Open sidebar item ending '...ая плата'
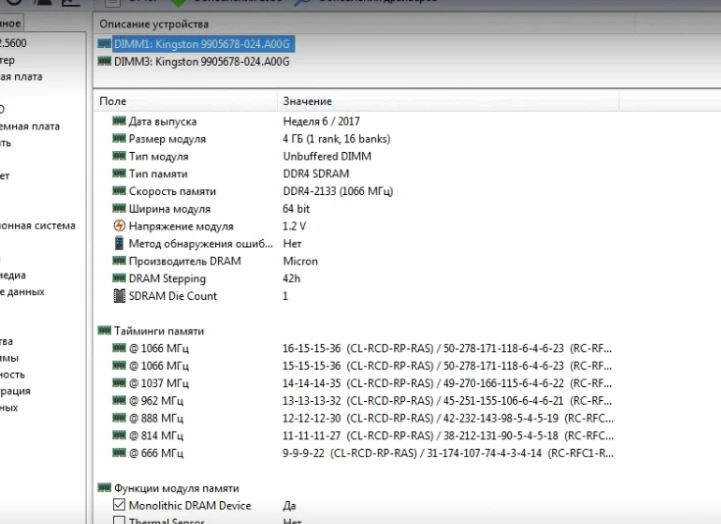The width and height of the screenshot is (721, 524). coord(21,77)
